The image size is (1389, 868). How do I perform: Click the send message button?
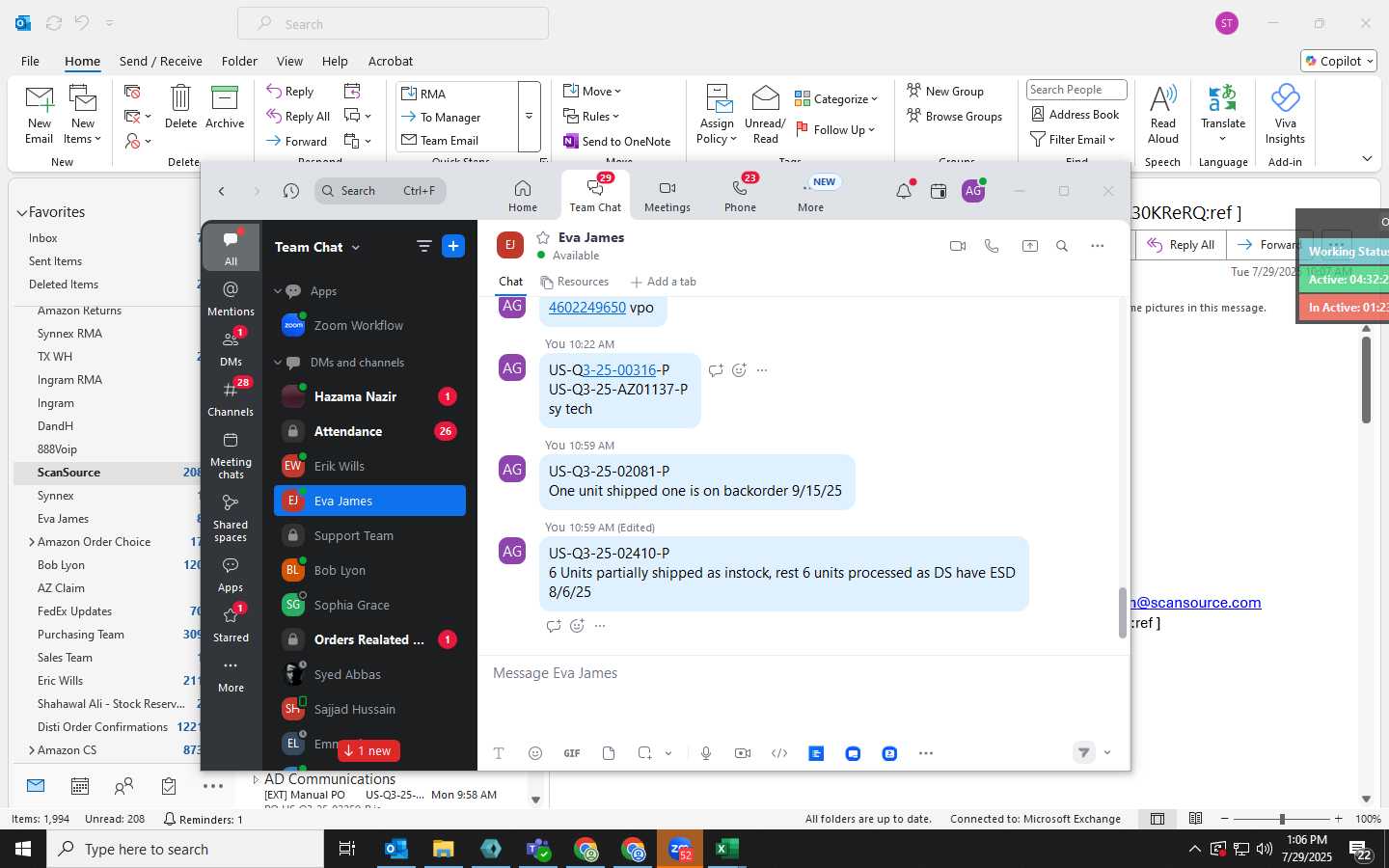click(x=1084, y=752)
